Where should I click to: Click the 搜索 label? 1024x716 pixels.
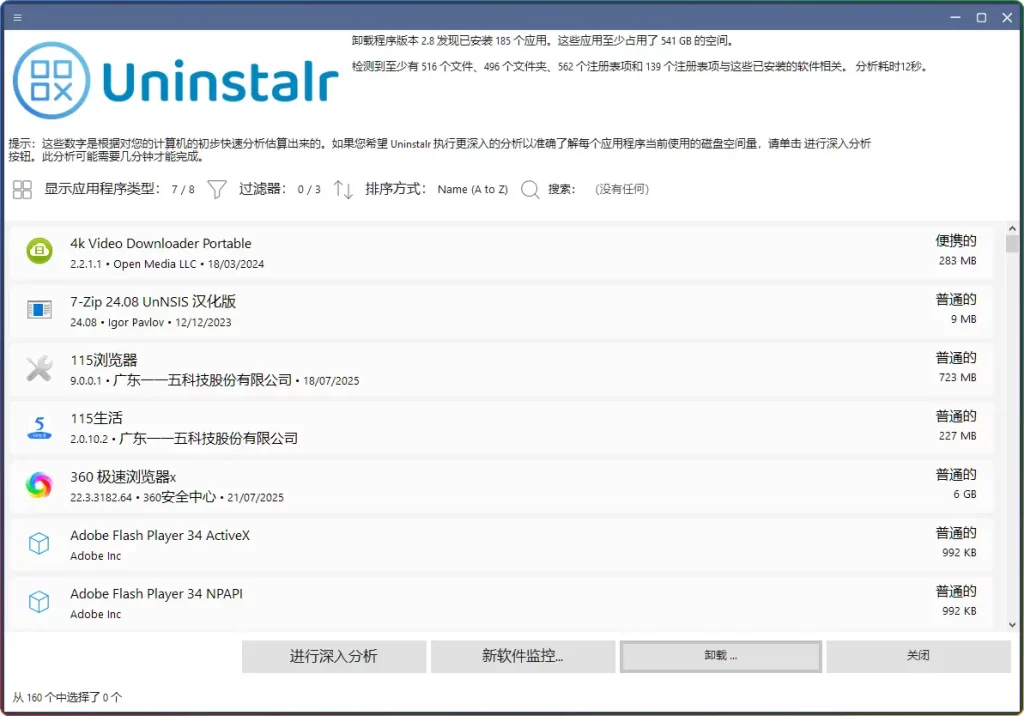point(562,189)
